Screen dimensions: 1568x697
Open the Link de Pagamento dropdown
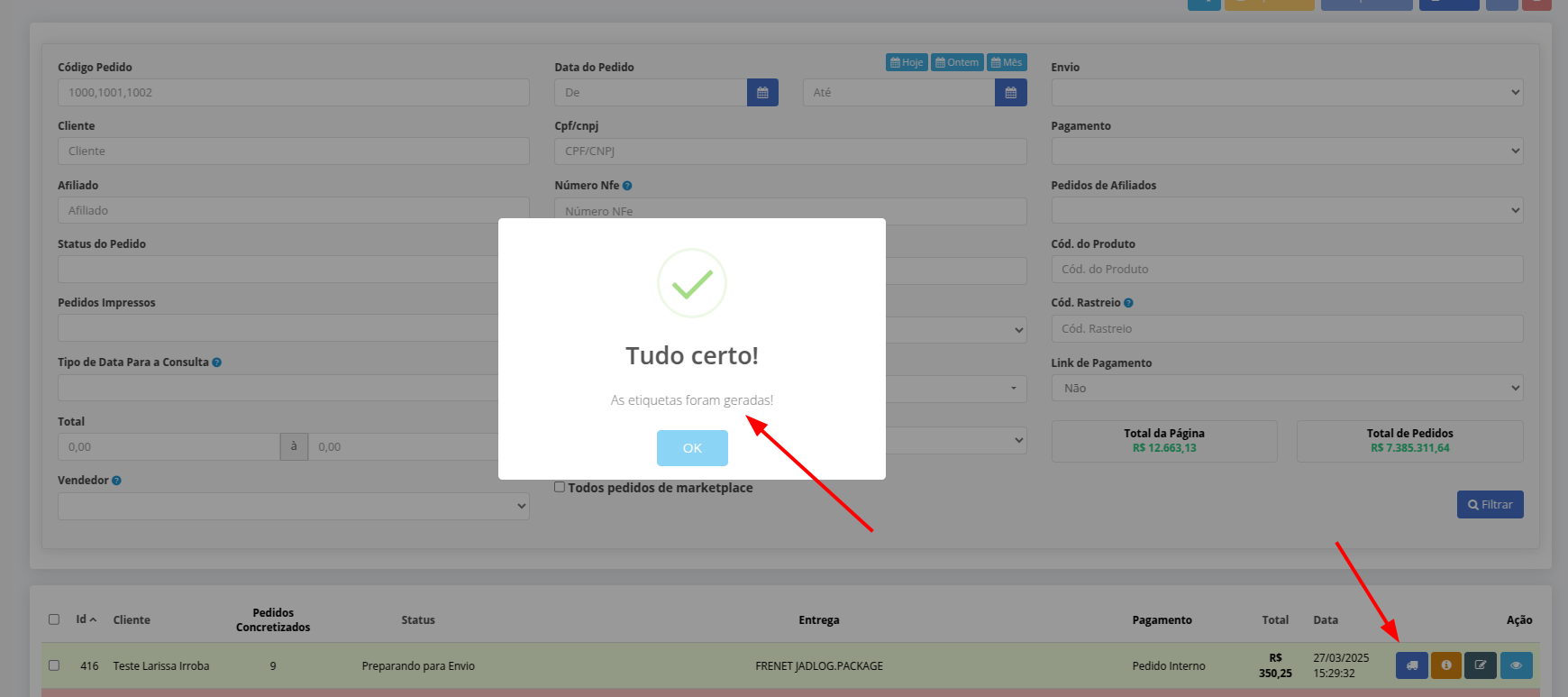(x=1286, y=388)
